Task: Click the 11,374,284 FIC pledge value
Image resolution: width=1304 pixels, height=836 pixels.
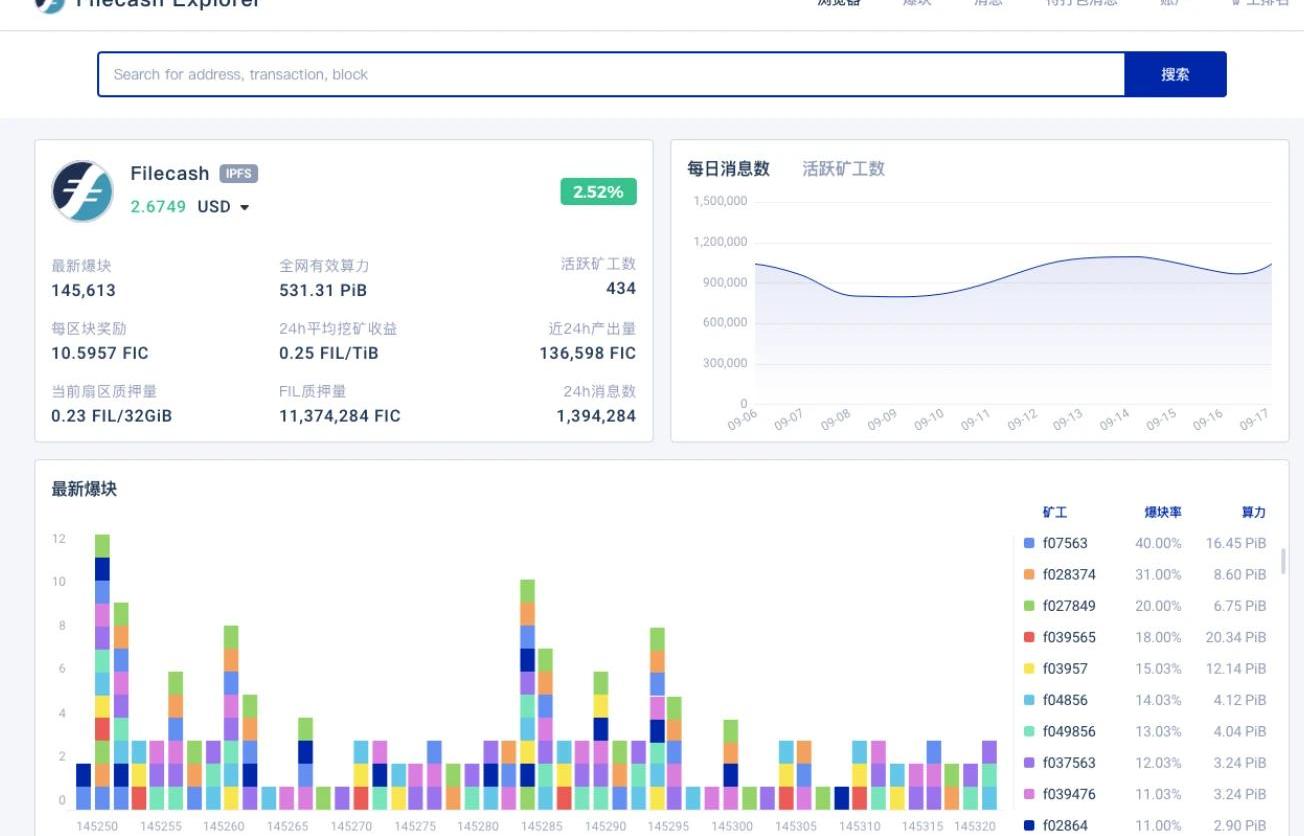Action: click(x=340, y=416)
